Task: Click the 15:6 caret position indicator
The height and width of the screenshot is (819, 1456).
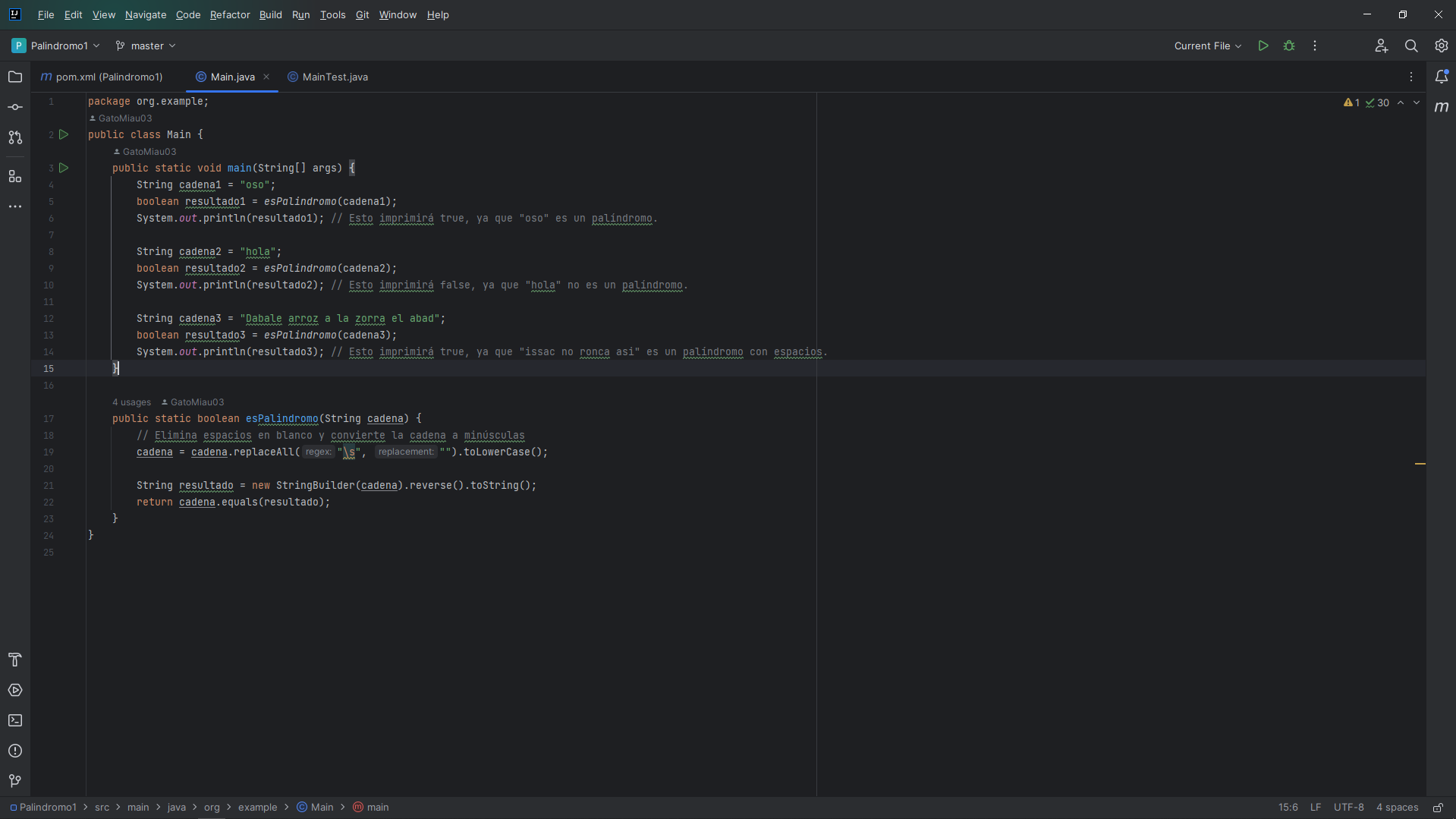Action: [x=1286, y=807]
